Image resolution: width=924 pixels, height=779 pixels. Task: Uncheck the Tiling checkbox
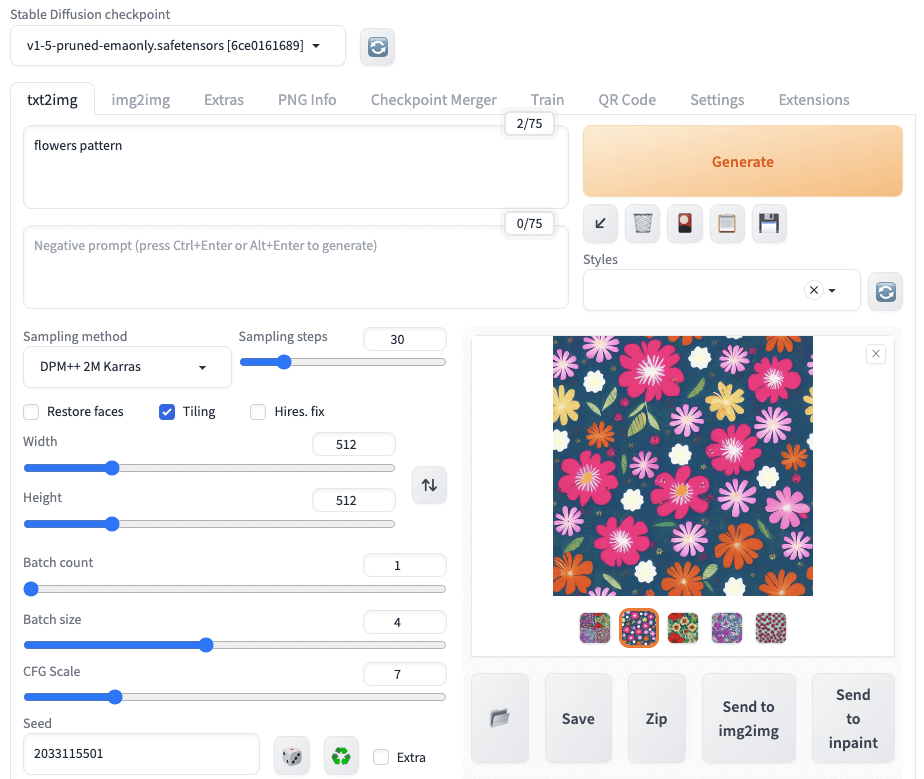pyautogui.click(x=167, y=412)
